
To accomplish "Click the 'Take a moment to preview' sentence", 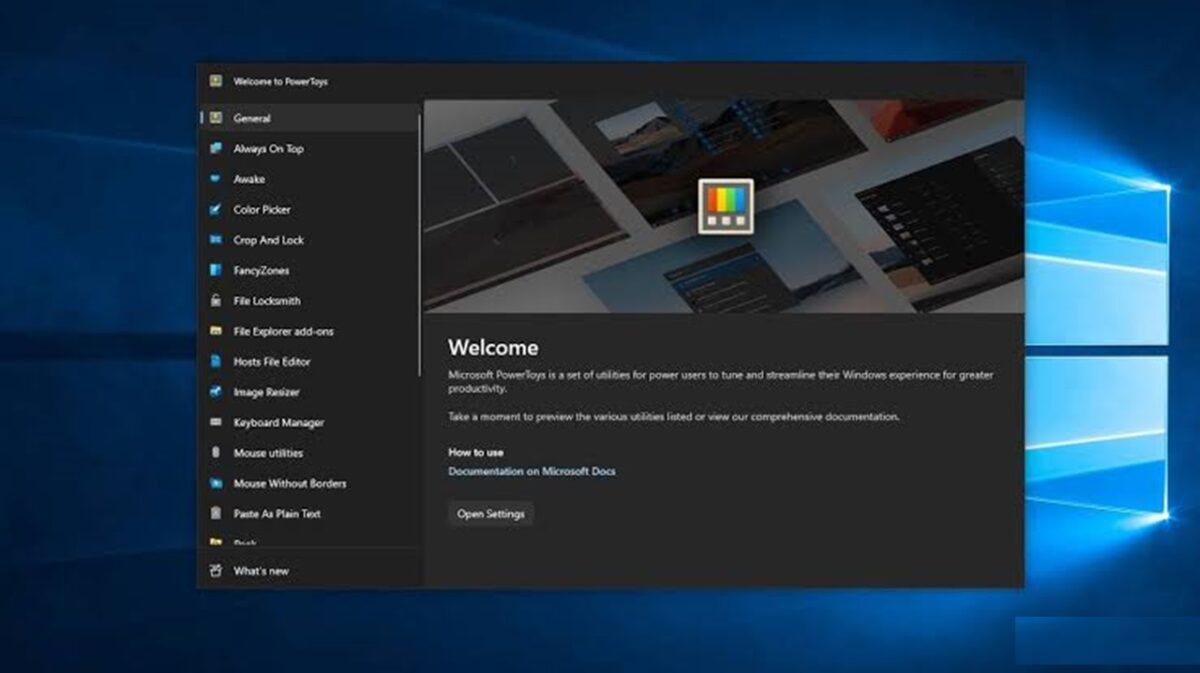I will point(674,416).
